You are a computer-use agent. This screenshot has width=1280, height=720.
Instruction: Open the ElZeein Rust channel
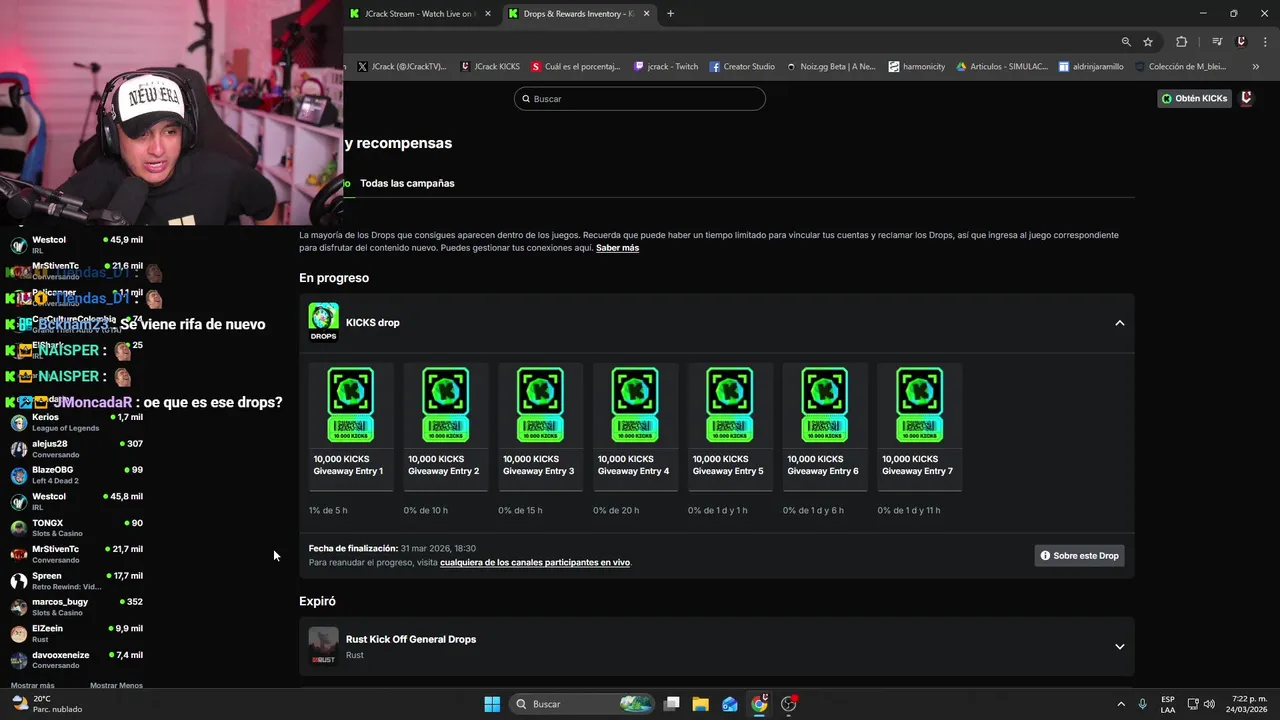pos(77,634)
